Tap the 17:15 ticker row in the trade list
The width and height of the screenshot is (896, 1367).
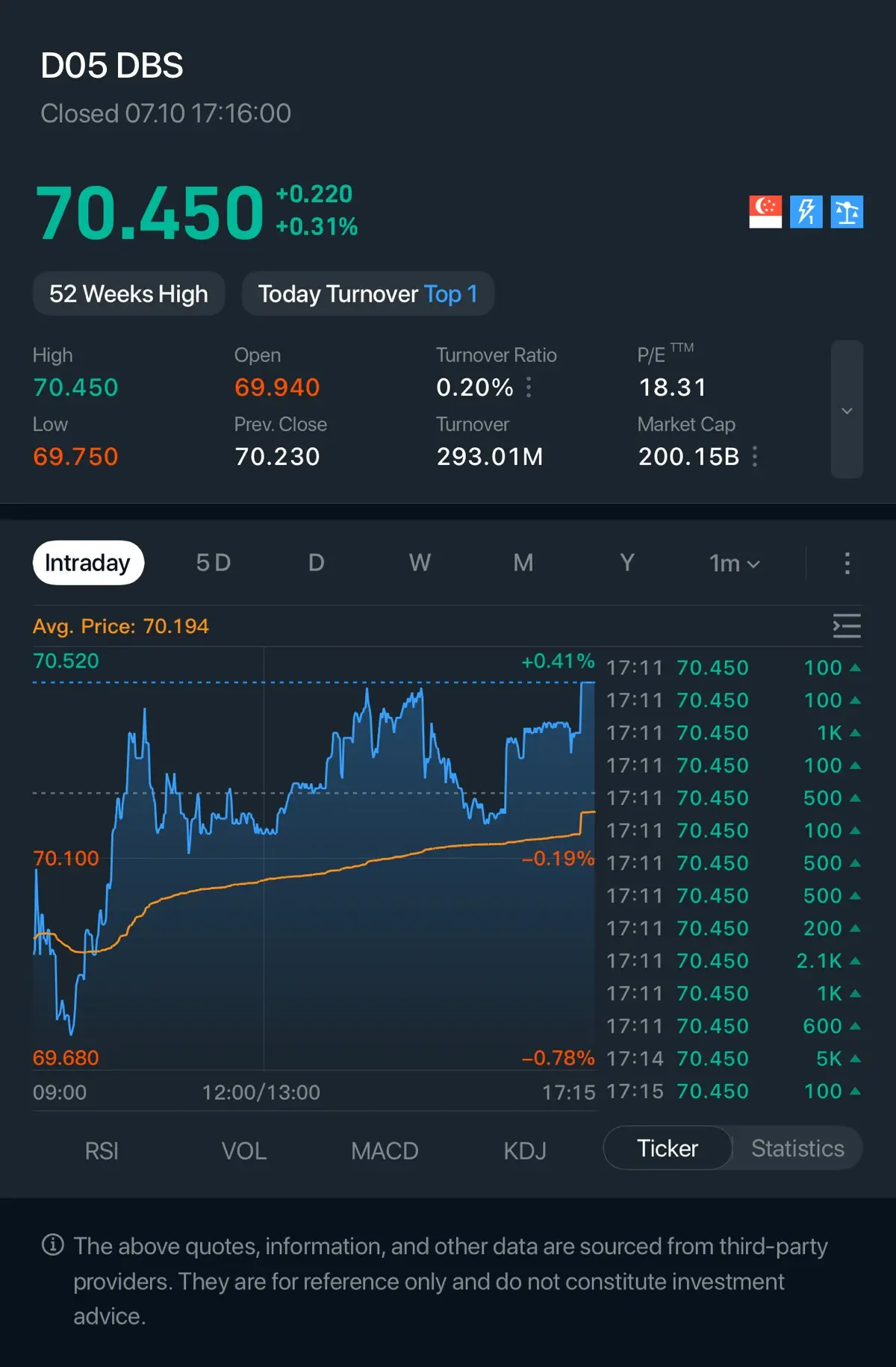point(733,1092)
